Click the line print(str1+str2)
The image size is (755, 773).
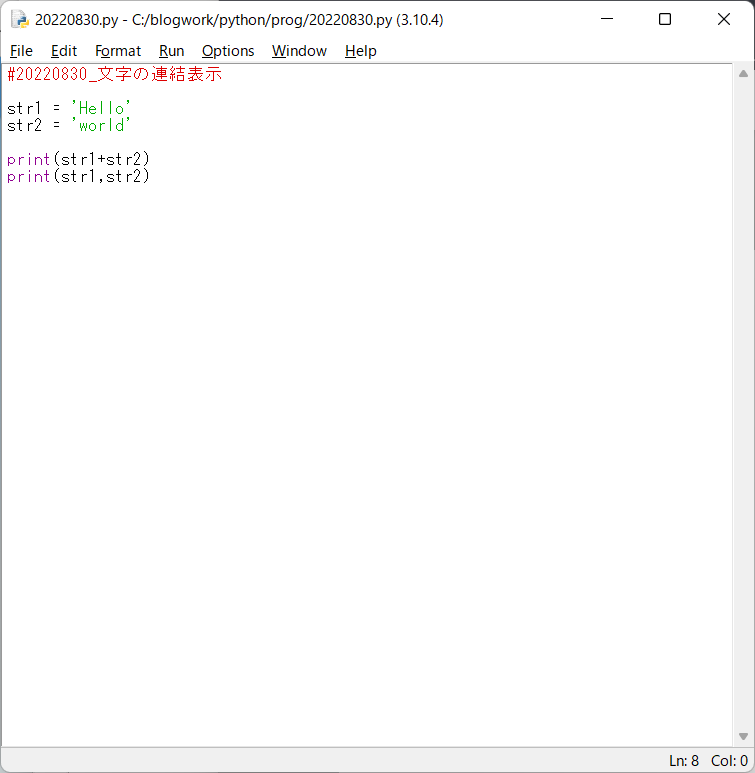(x=78, y=159)
